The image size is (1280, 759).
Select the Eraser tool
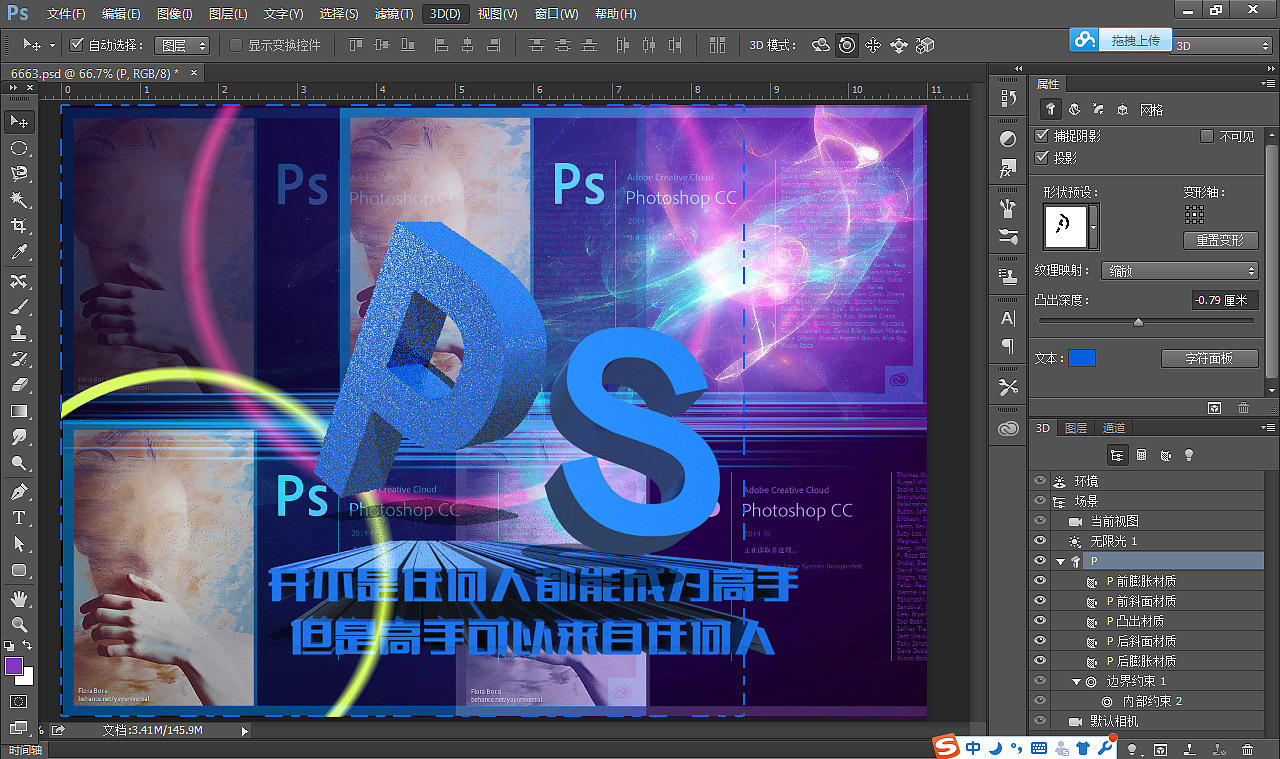pos(19,384)
